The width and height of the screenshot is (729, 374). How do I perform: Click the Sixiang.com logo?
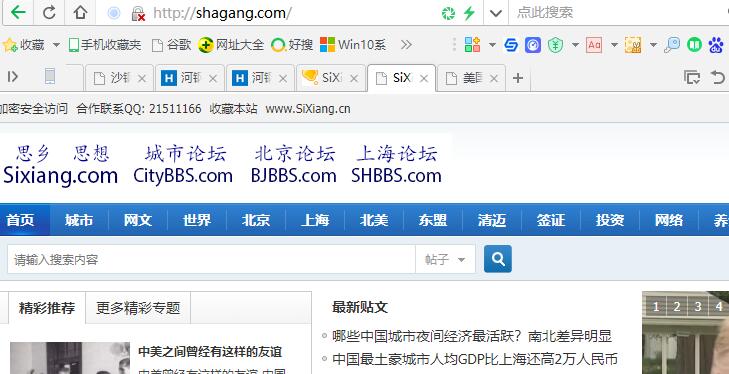(60, 165)
